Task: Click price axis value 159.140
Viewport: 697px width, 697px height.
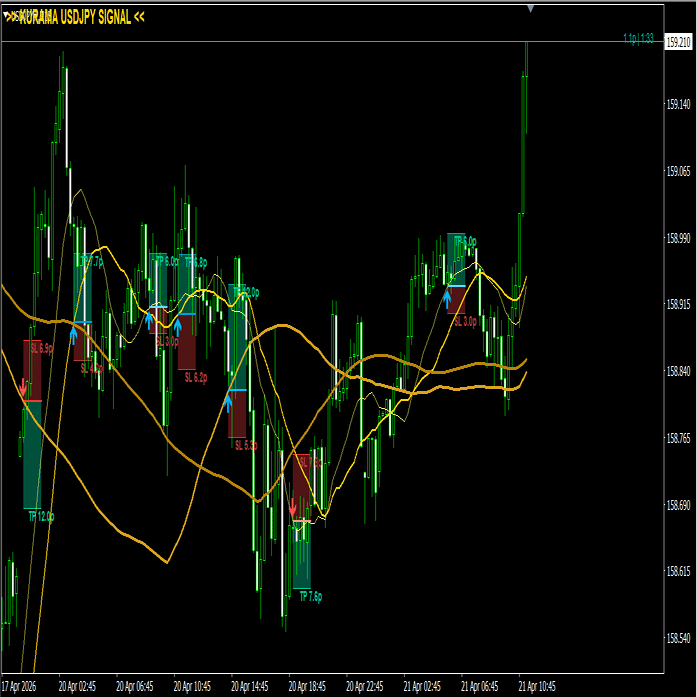Action: tap(678, 104)
